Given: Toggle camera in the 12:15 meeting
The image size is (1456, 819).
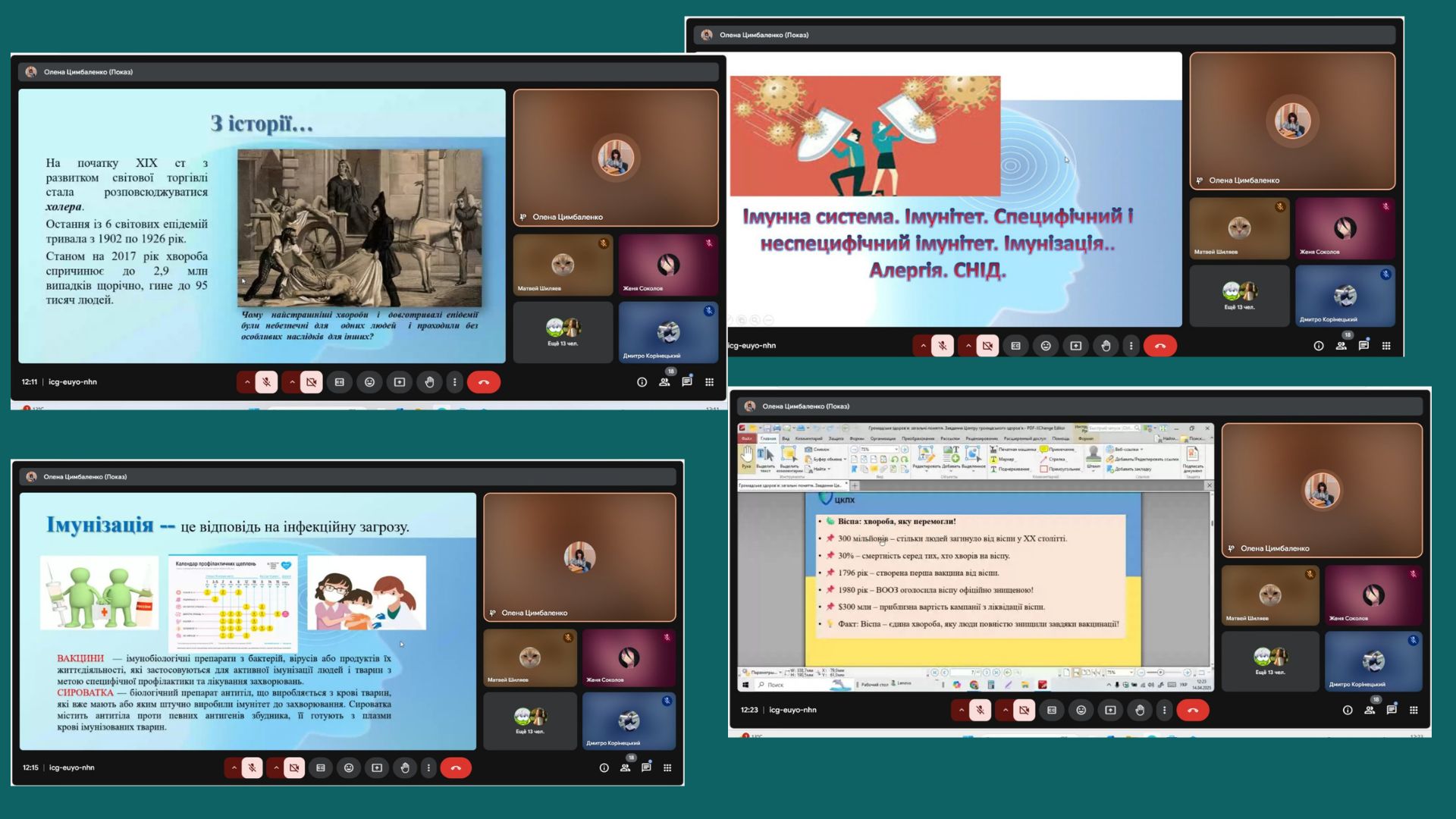Looking at the screenshot, I should (x=294, y=768).
